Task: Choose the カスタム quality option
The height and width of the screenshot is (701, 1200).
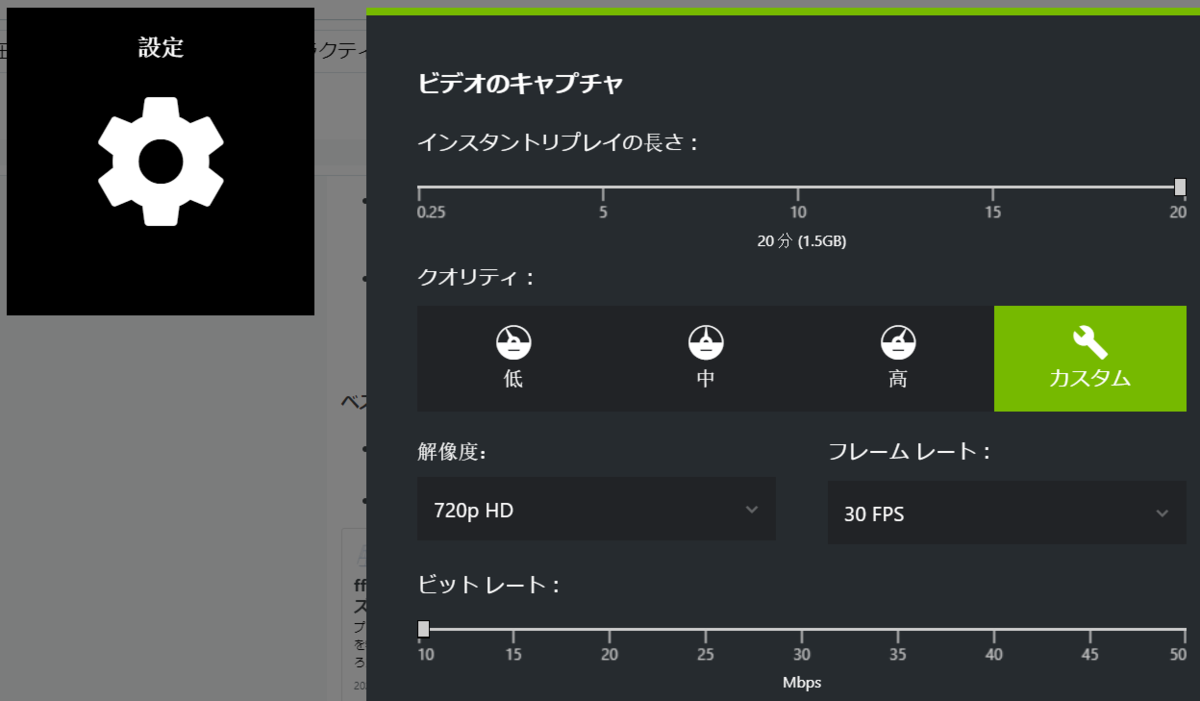Action: (x=1089, y=358)
